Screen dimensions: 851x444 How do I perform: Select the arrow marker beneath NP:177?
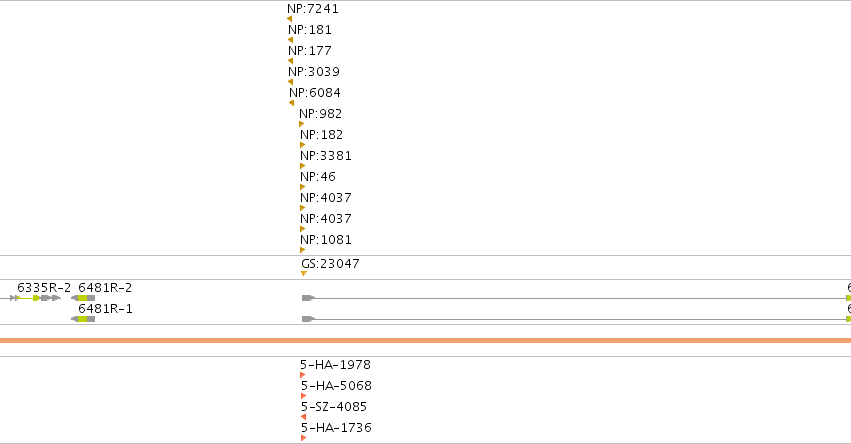coord(290,61)
